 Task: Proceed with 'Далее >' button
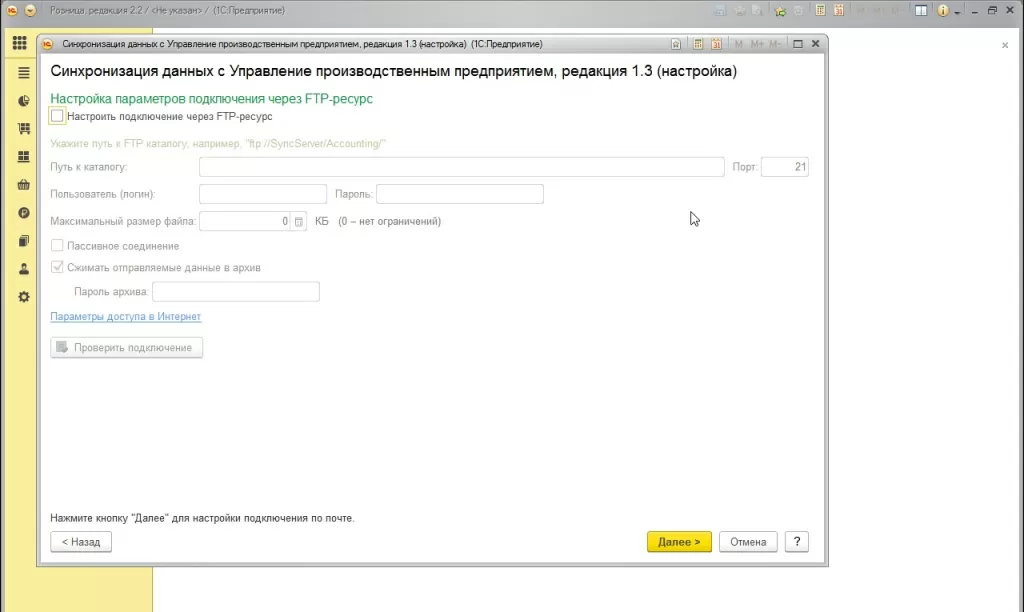click(679, 541)
